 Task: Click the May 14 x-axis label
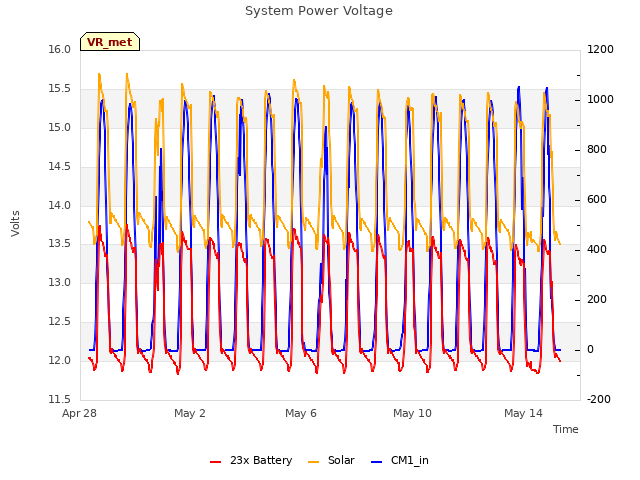pyautogui.click(x=523, y=413)
